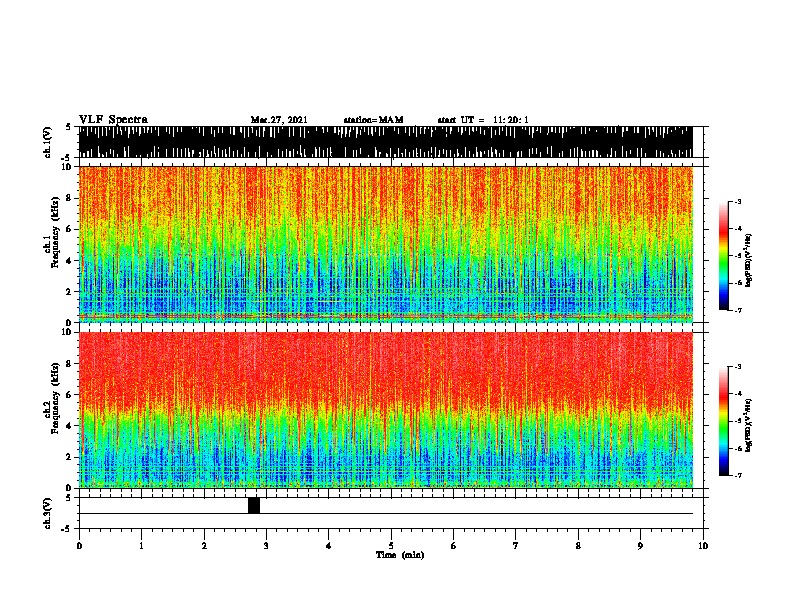Click the "VLF Spectra" plot title
792x612 pixels.
[113, 120]
